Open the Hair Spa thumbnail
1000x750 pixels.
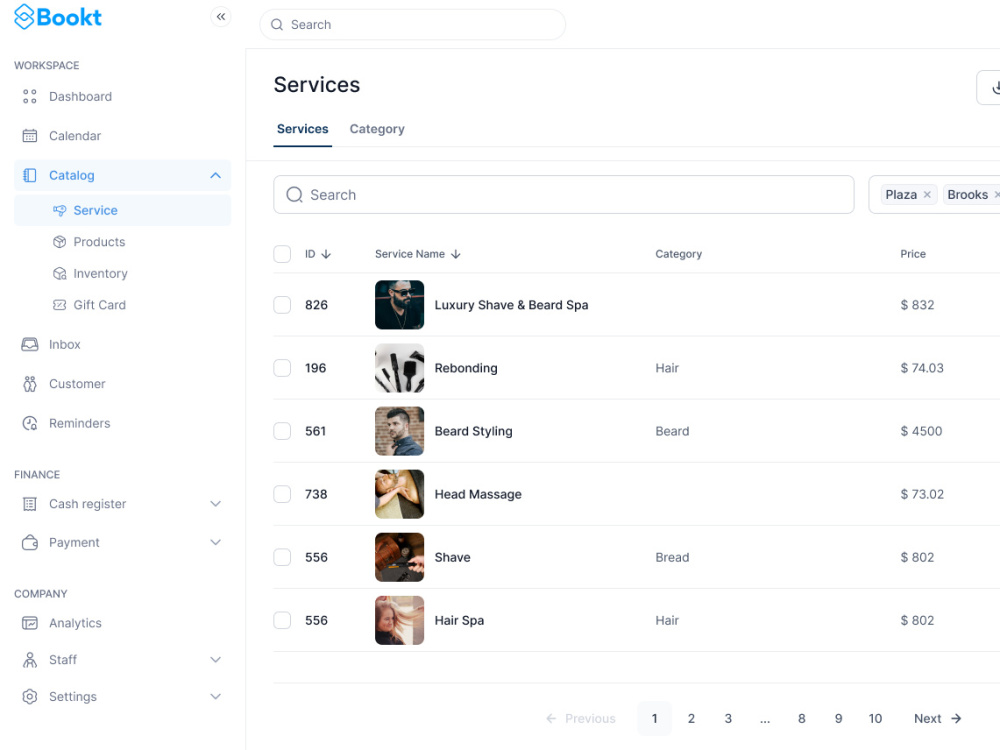point(399,621)
